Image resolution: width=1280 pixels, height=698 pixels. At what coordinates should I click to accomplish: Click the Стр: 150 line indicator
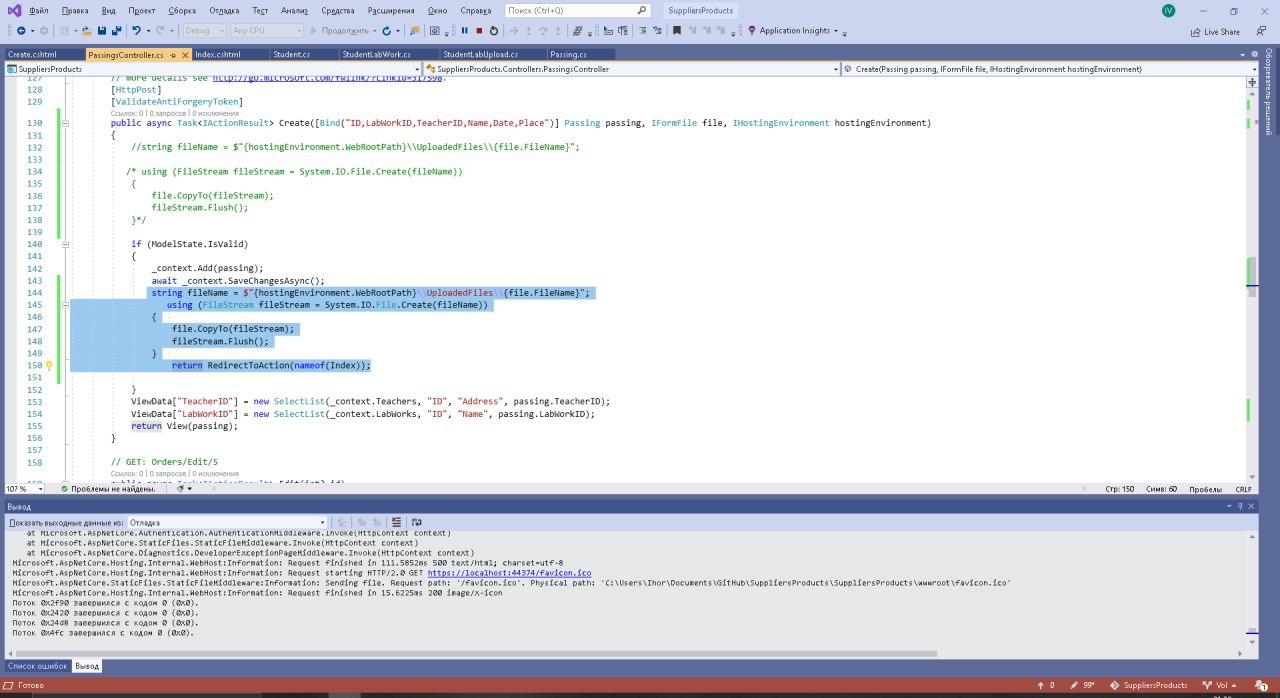click(1119, 489)
